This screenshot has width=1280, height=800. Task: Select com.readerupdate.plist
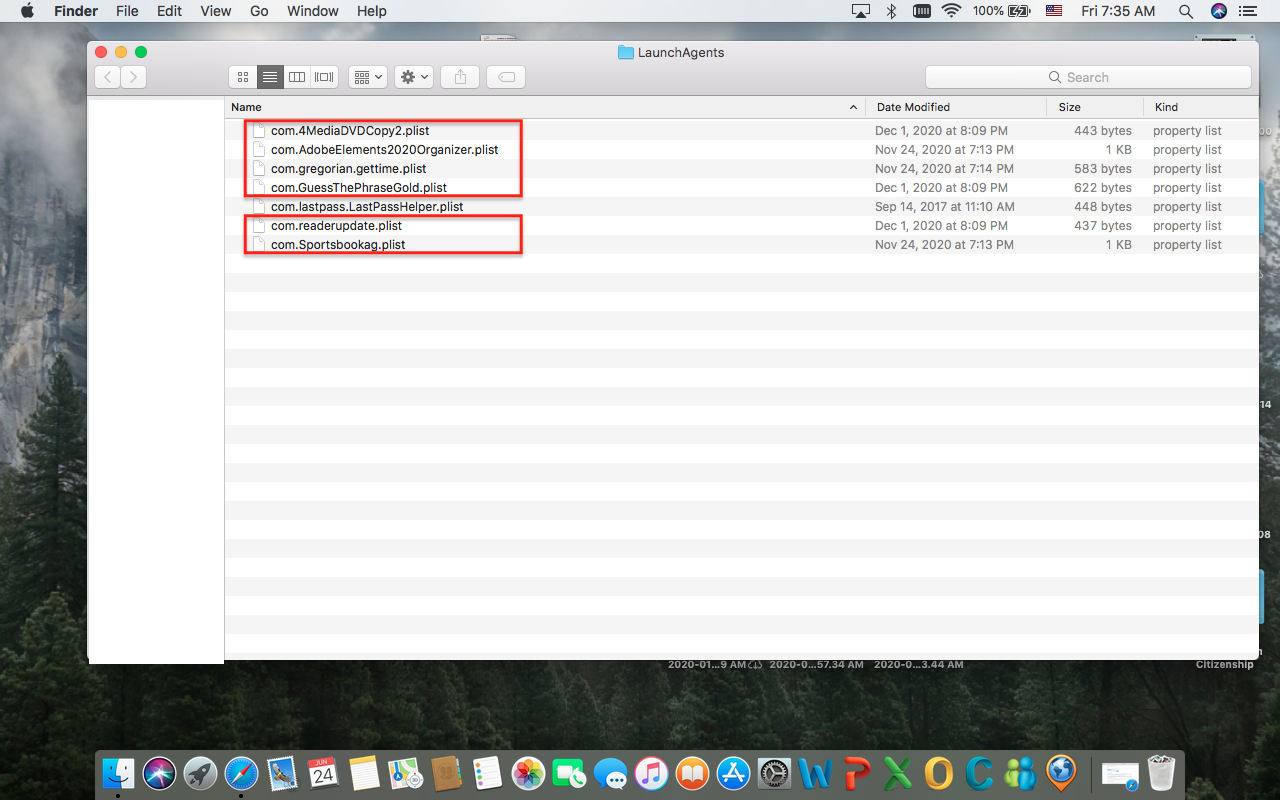pyautogui.click(x=336, y=226)
